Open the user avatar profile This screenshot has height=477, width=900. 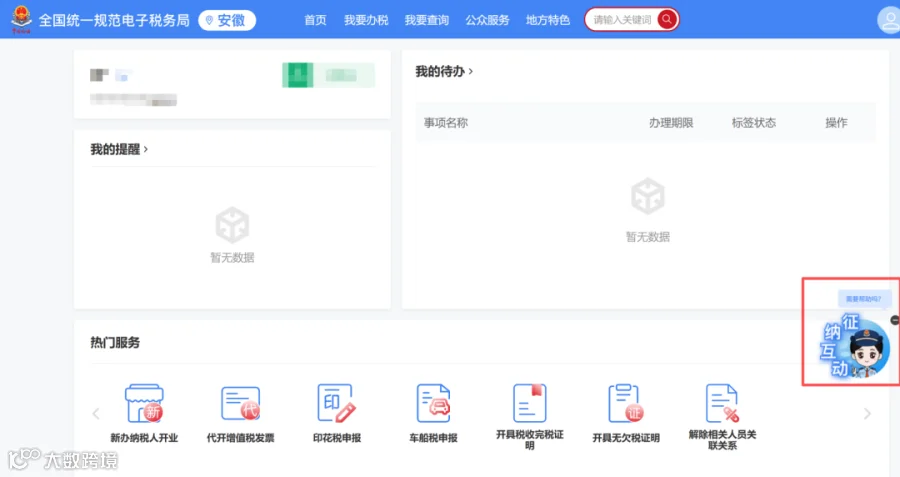(x=889, y=21)
